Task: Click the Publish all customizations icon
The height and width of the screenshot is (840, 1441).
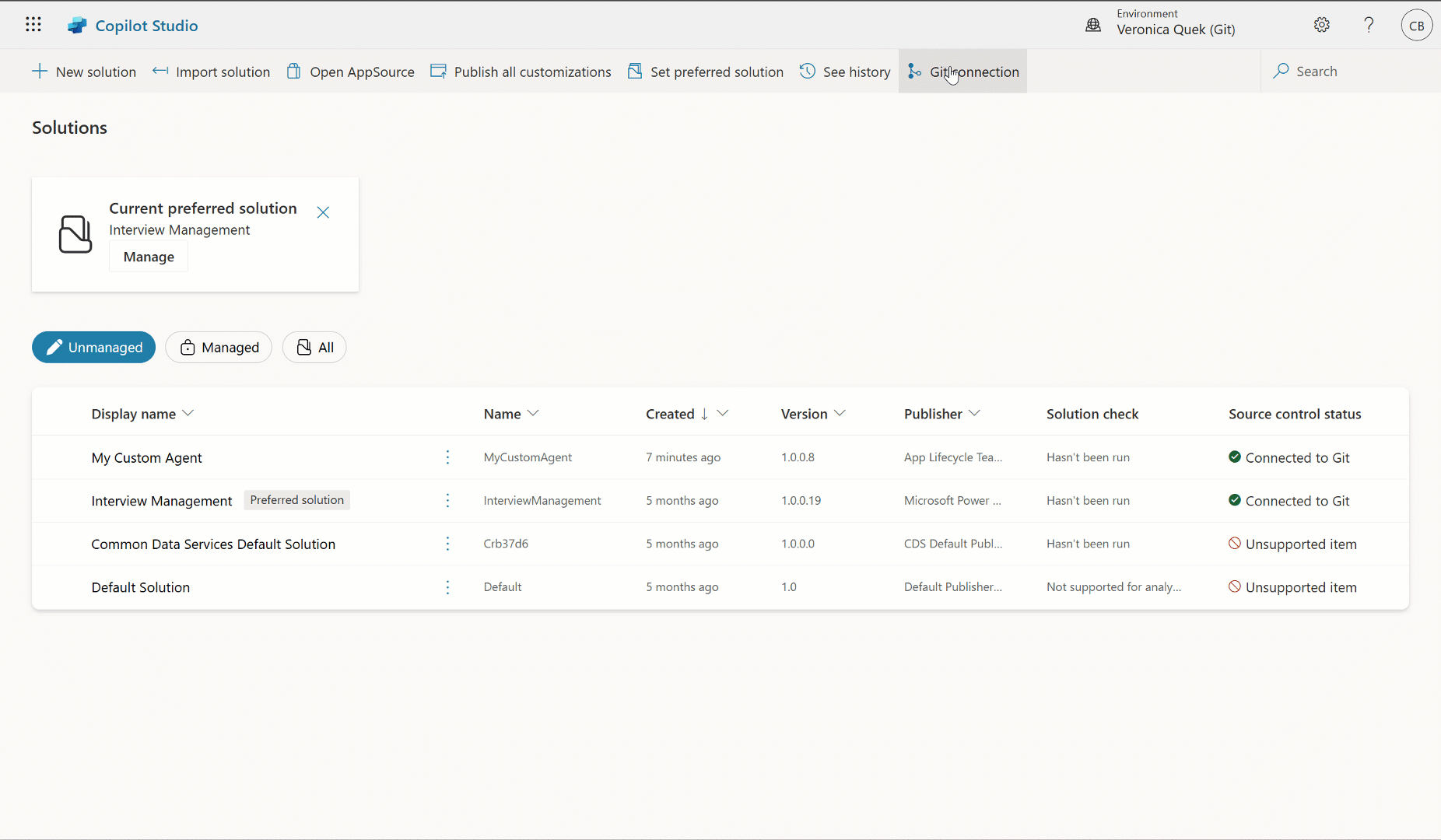Action: coord(439,71)
